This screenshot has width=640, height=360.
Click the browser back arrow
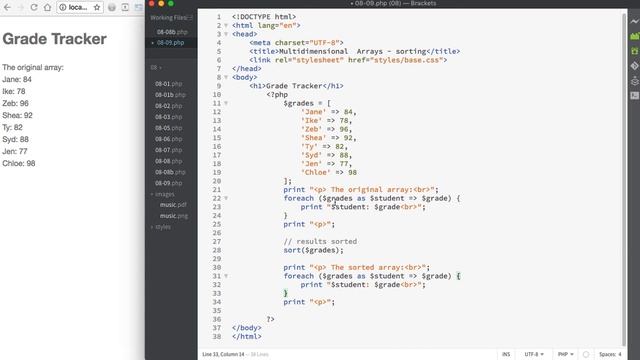pyautogui.click(x=7, y=7)
